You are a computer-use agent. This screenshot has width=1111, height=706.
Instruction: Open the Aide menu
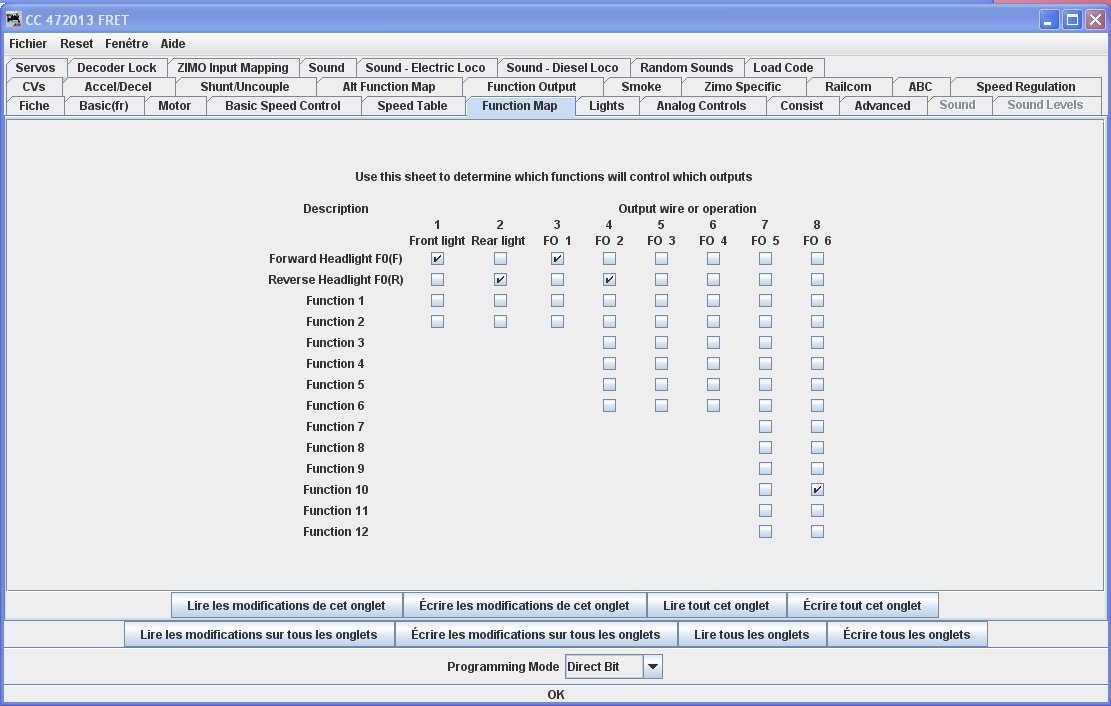pyautogui.click(x=173, y=43)
